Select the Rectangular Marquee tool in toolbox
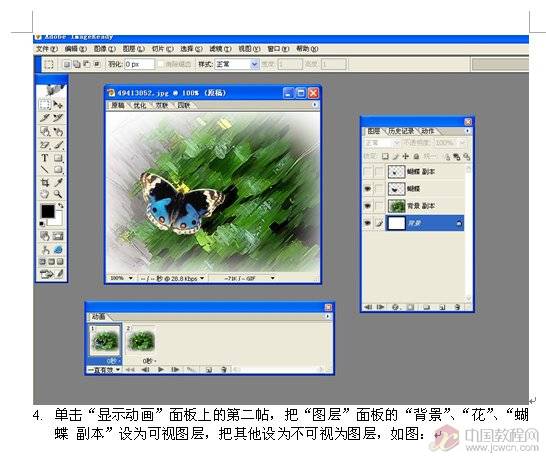 click(45, 104)
